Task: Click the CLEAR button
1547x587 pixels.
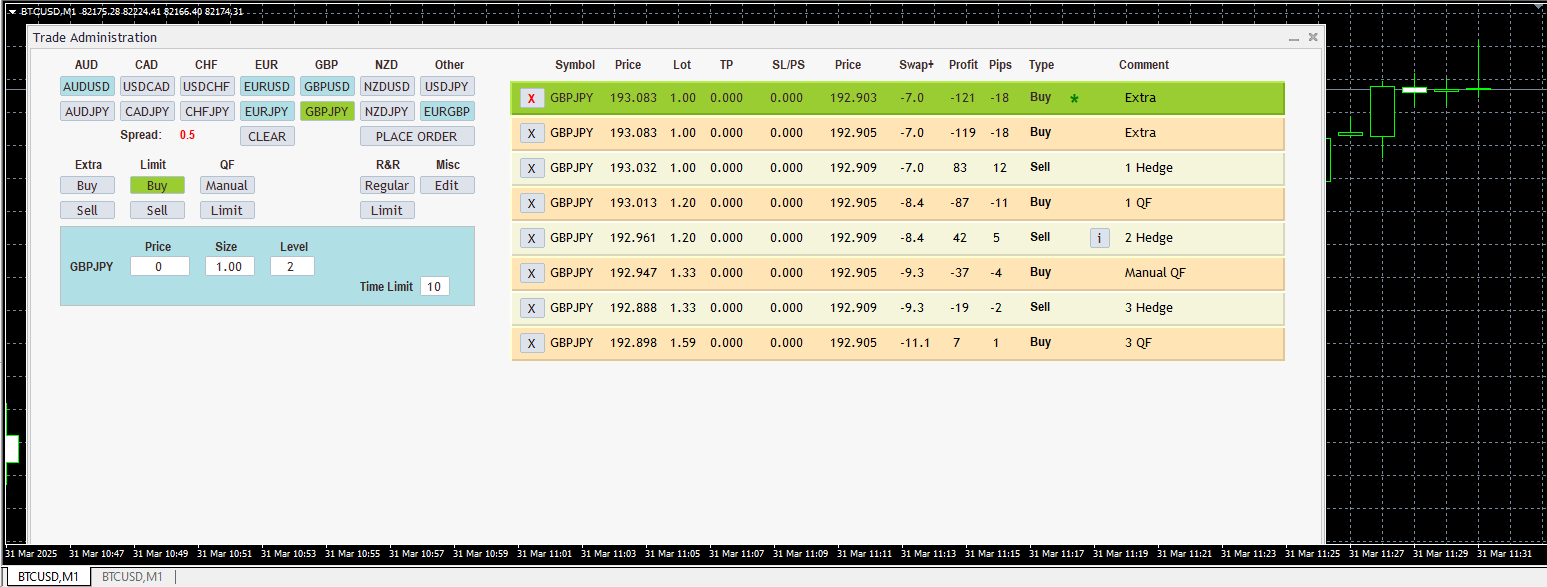Action: pyautogui.click(x=267, y=137)
